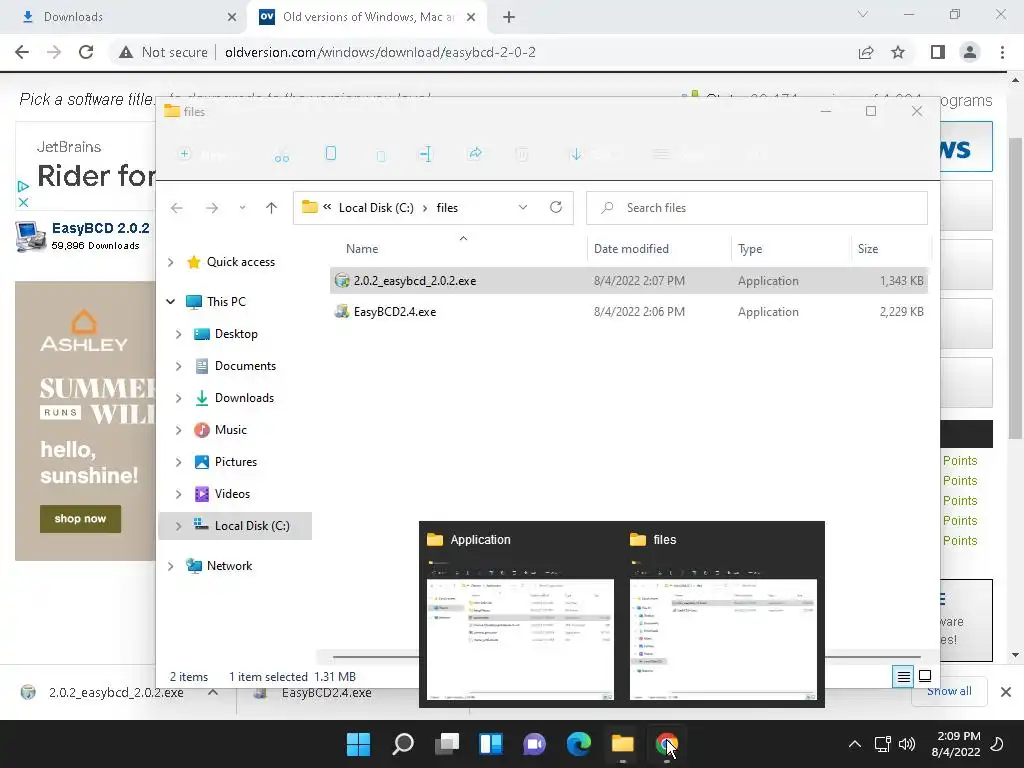Close the Chrome downloads shelf

1006,692
